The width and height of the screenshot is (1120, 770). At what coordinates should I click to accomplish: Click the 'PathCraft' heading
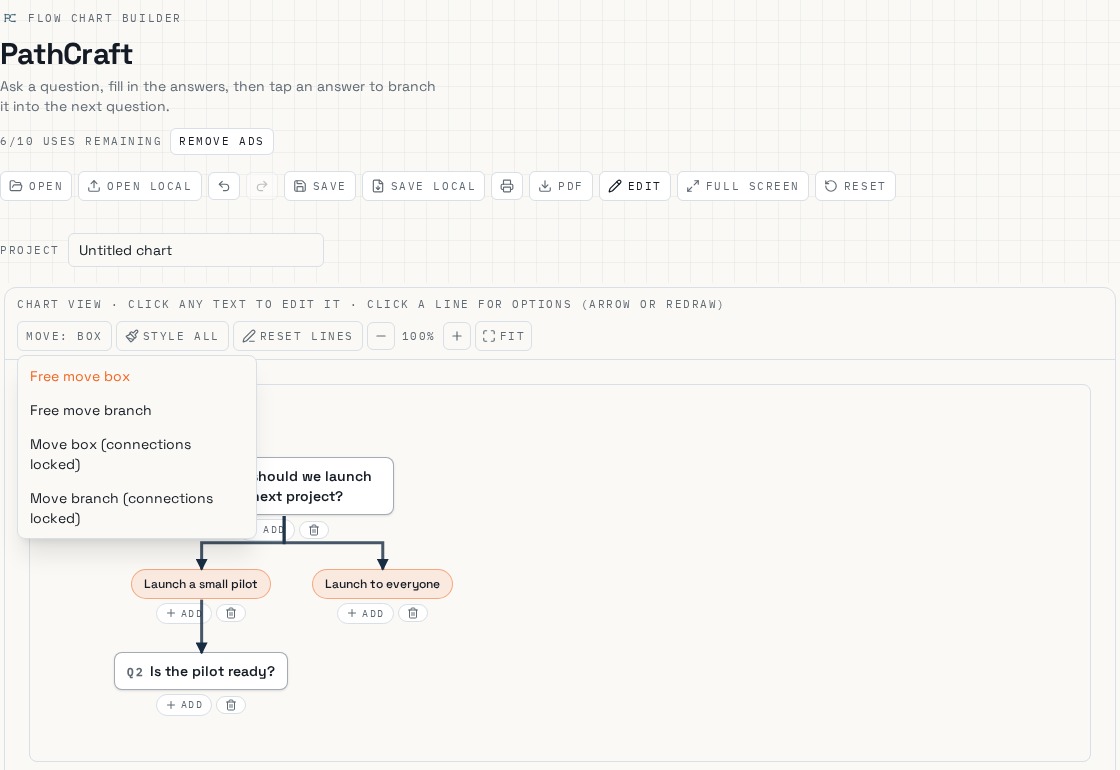[66, 54]
